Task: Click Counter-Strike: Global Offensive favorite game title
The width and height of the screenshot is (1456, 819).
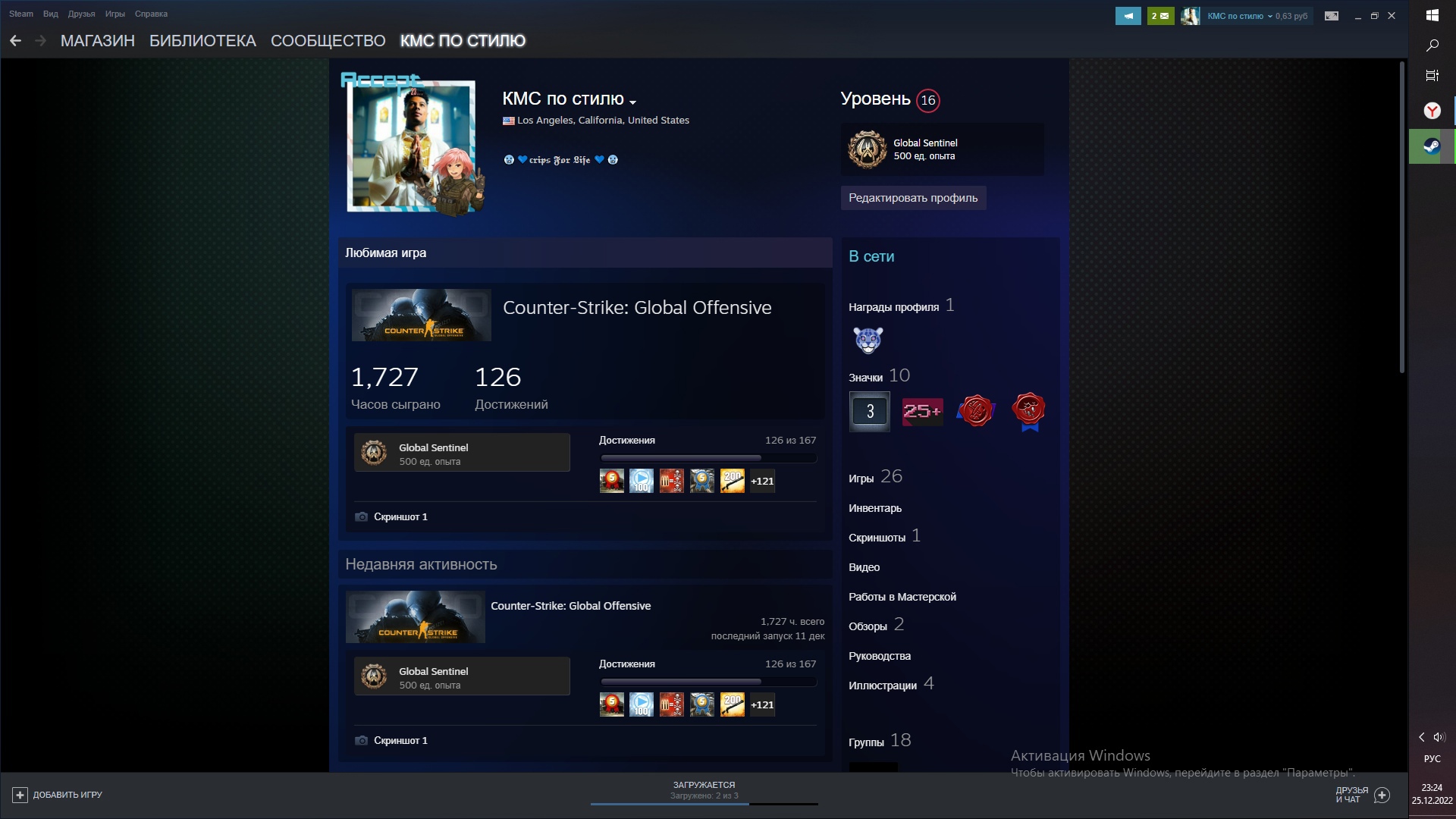Action: pyautogui.click(x=637, y=307)
